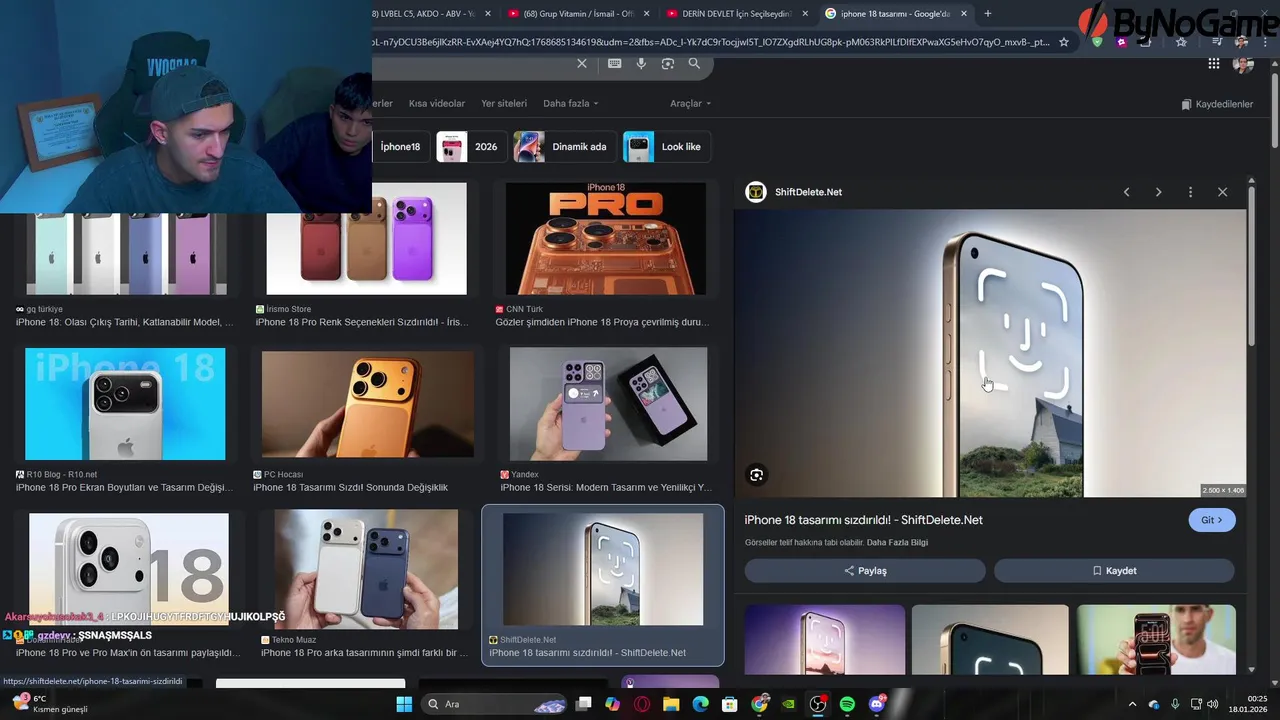This screenshot has height=720, width=1280.
Task: Search inside image using Lens overlay icon
Action: tap(756, 475)
